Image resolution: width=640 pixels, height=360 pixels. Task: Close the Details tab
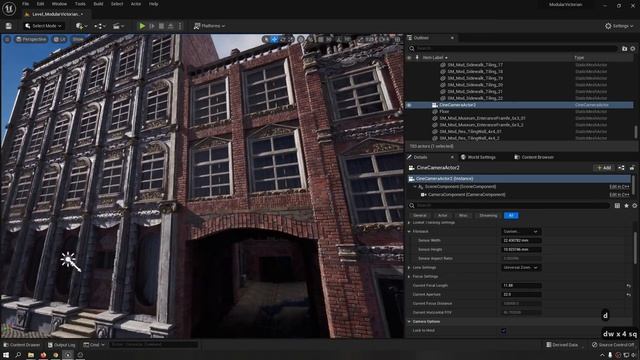click(452, 157)
